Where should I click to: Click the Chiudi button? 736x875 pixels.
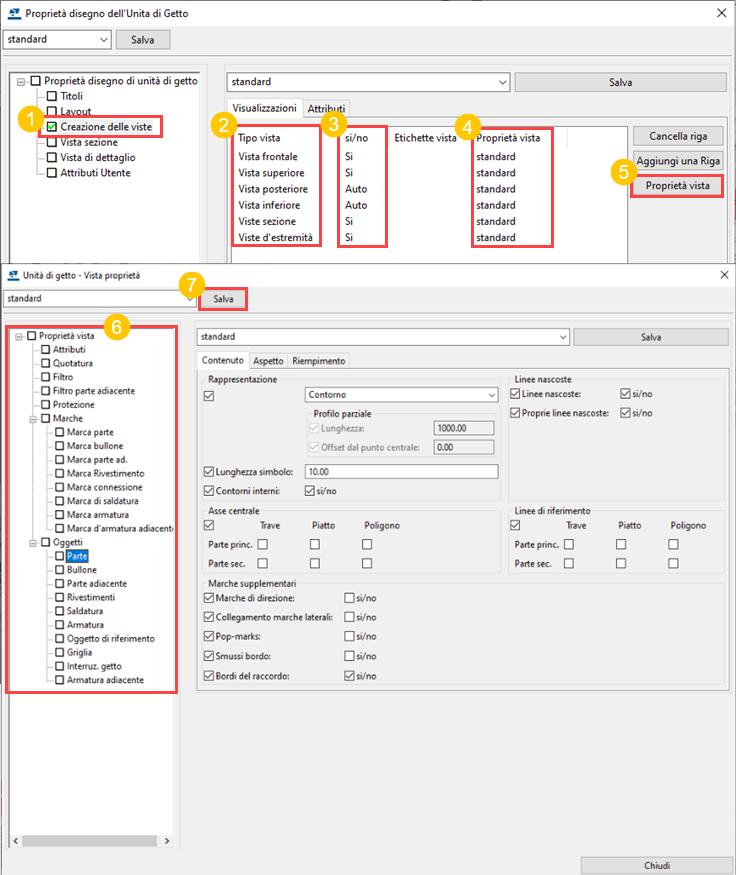pos(657,866)
